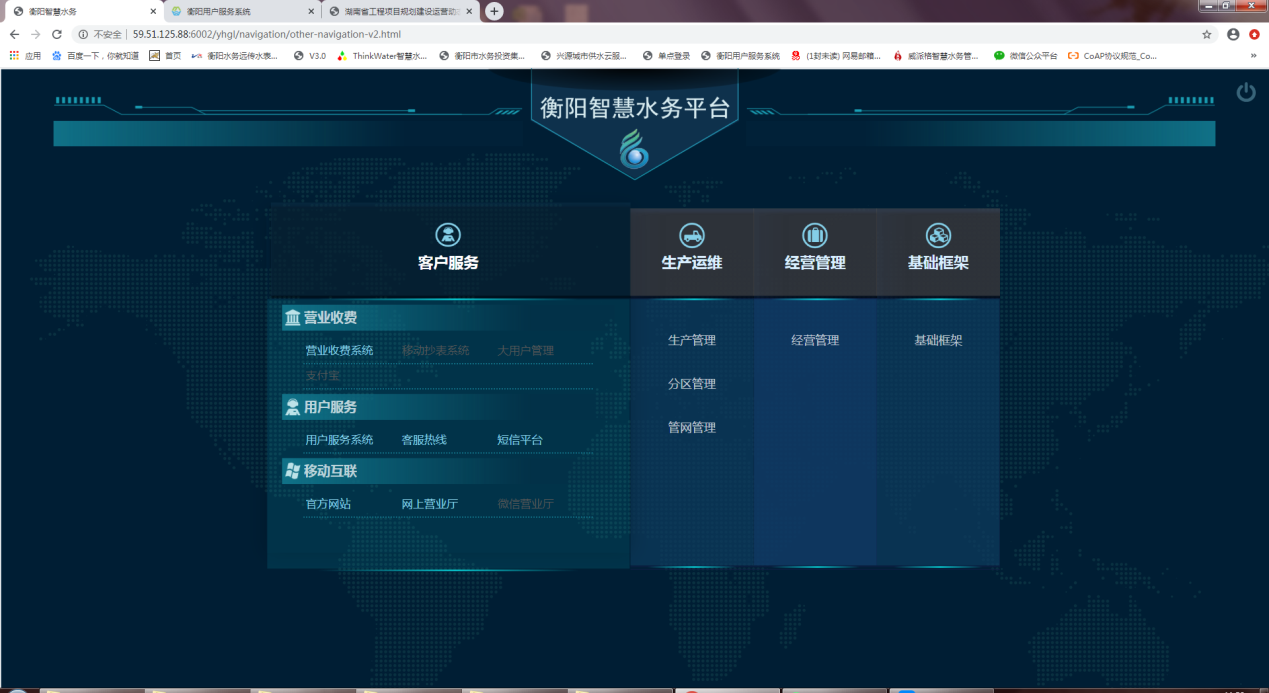The image size is (1269, 693).
Task: Open a new browser tab
Action: (494, 11)
